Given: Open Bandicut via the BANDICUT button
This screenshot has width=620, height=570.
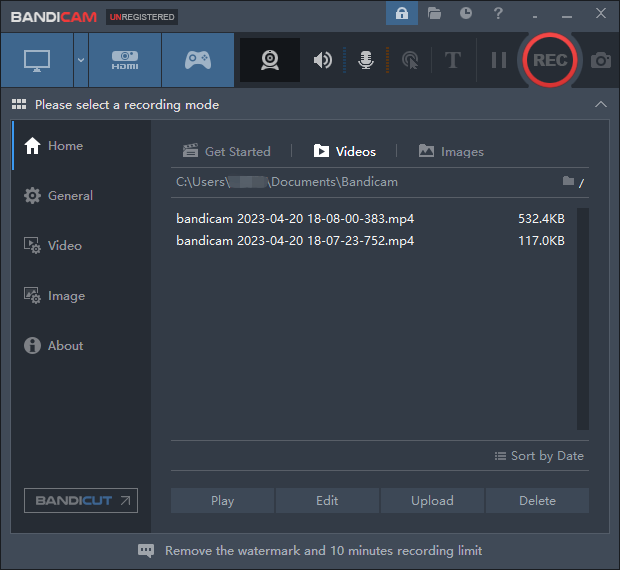Looking at the screenshot, I should (81, 500).
